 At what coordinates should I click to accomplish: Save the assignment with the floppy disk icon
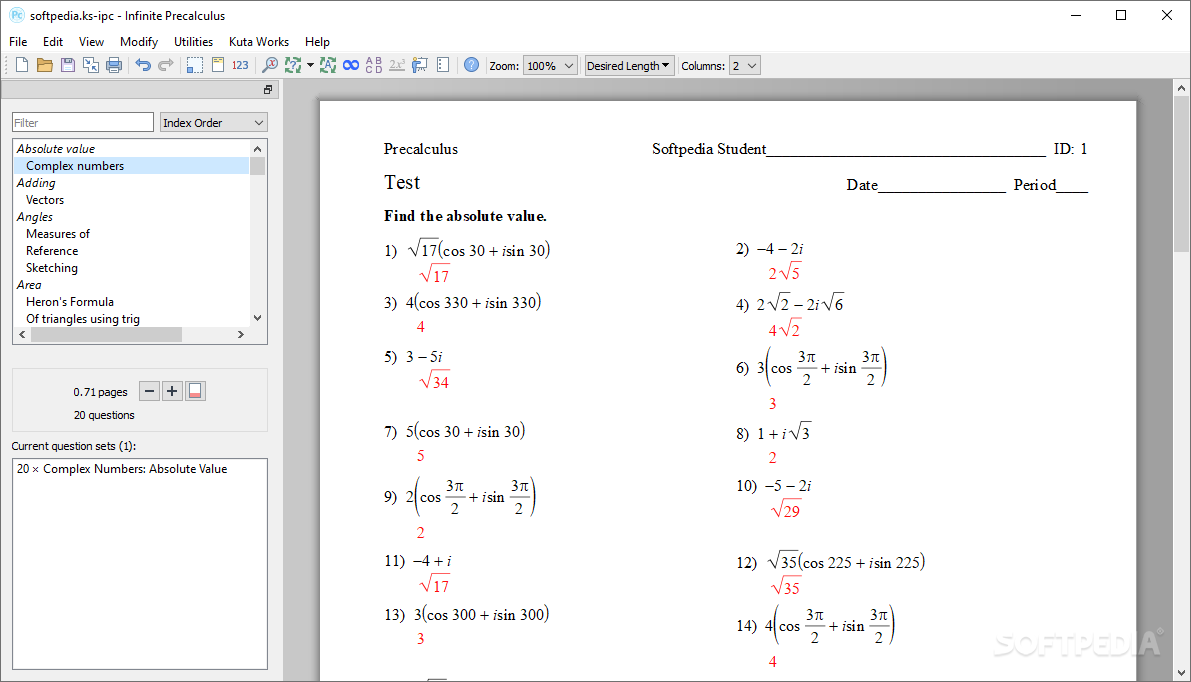coord(68,65)
